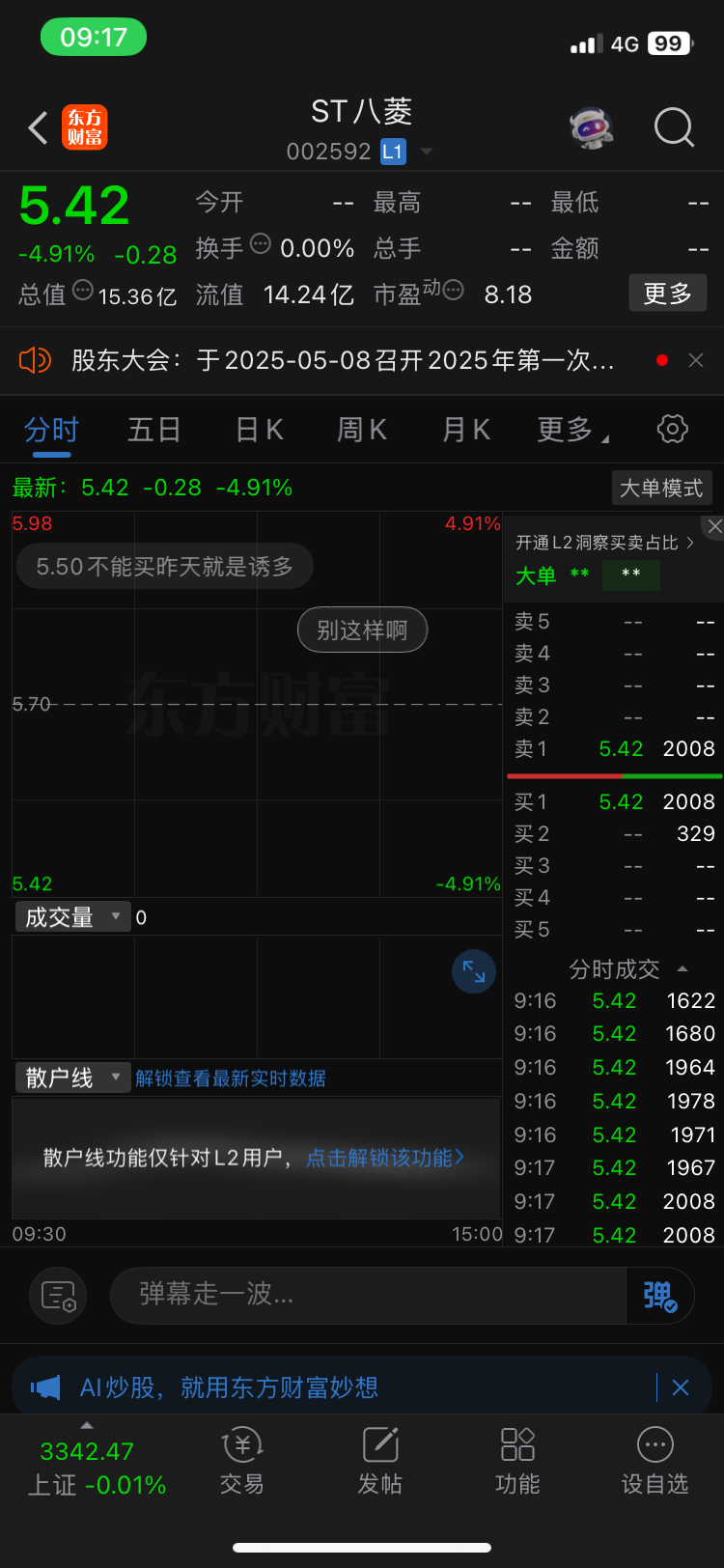Open the 成交量 indicator dropdown
Screen dimensions: 724x1568
72,916
